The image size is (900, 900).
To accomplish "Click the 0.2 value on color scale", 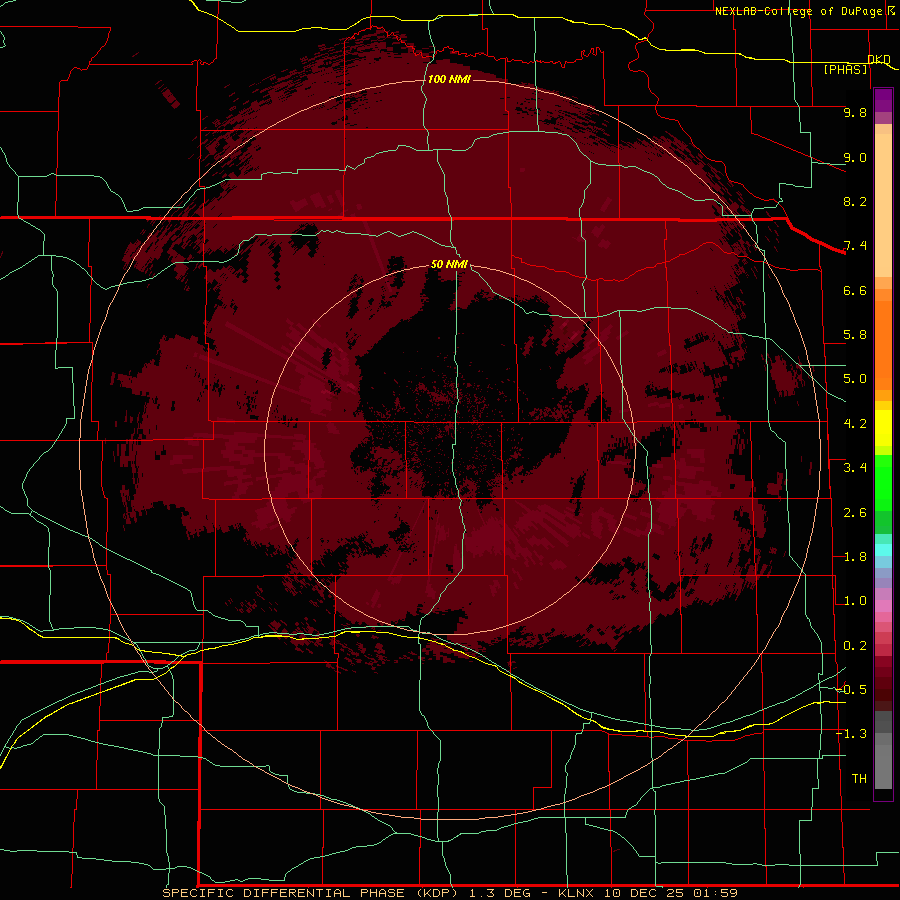I will 855,646.
